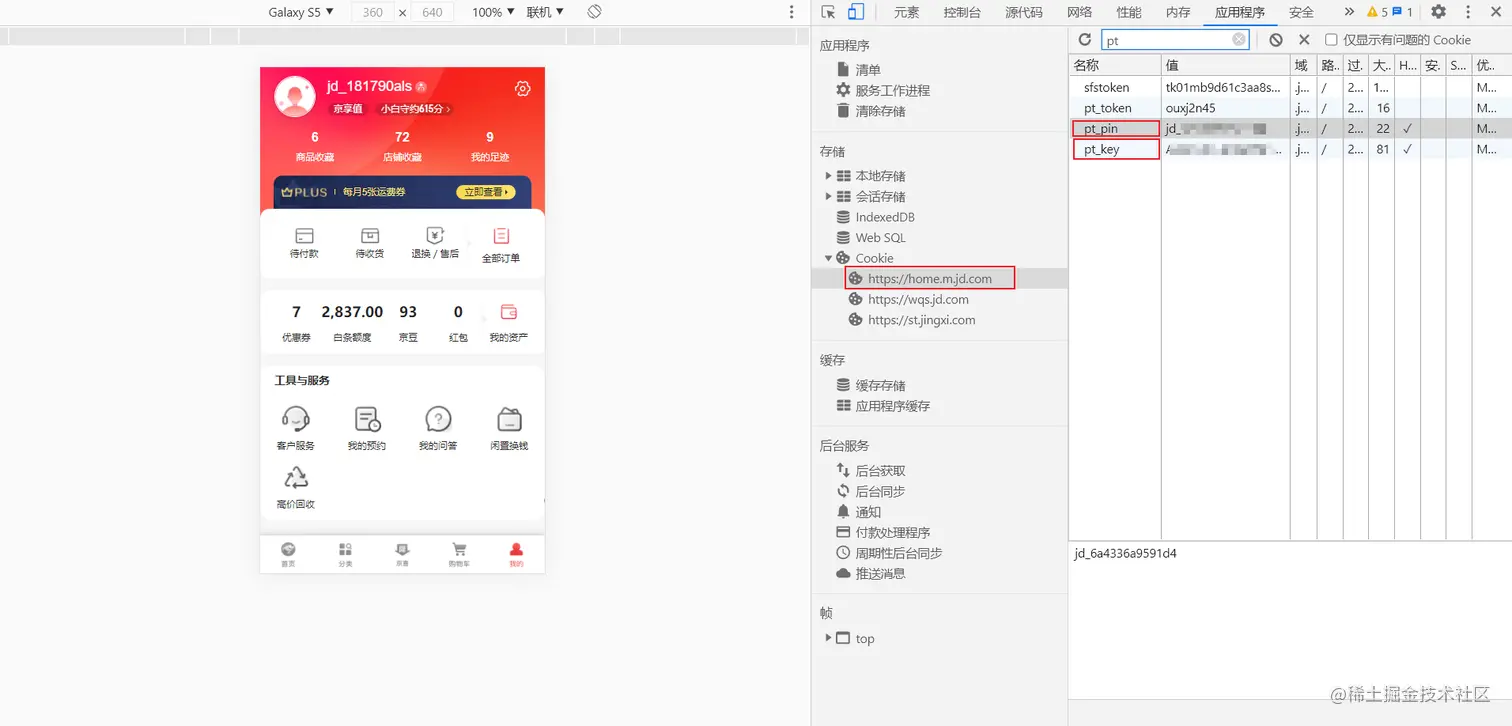Switch to 控制台 tab
This screenshot has height=726, width=1512.
pyautogui.click(x=962, y=12)
